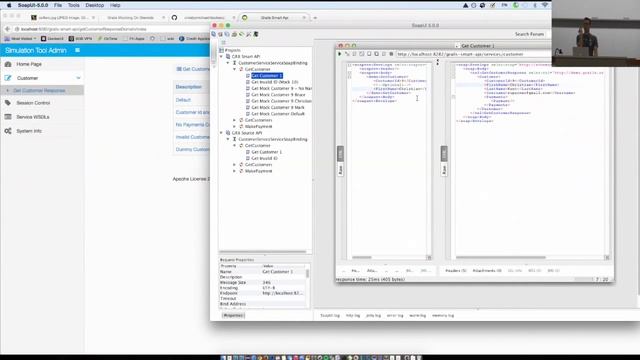Click the response XML horizontal scrollbar
Viewport: 640px width, 360px height.
[501, 258]
